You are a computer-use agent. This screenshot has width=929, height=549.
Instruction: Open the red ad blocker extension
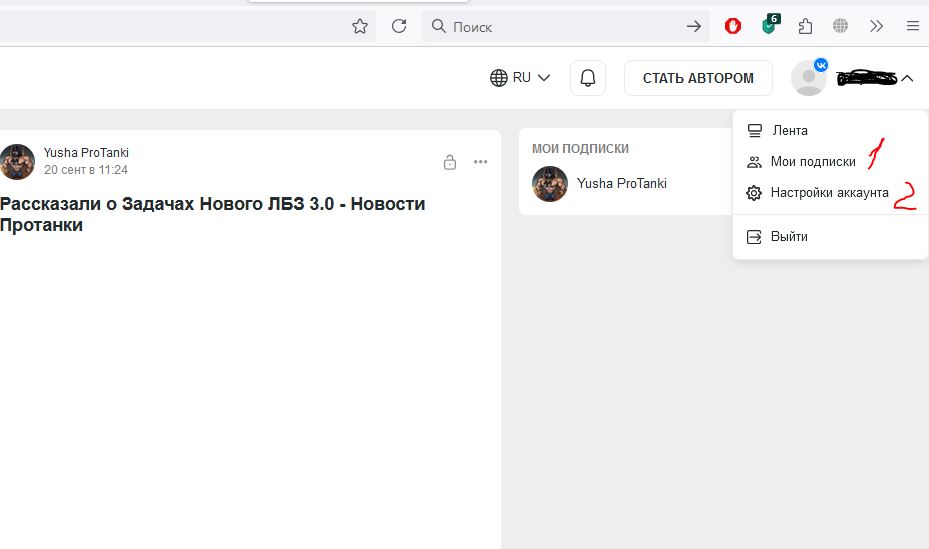(x=733, y=26)
